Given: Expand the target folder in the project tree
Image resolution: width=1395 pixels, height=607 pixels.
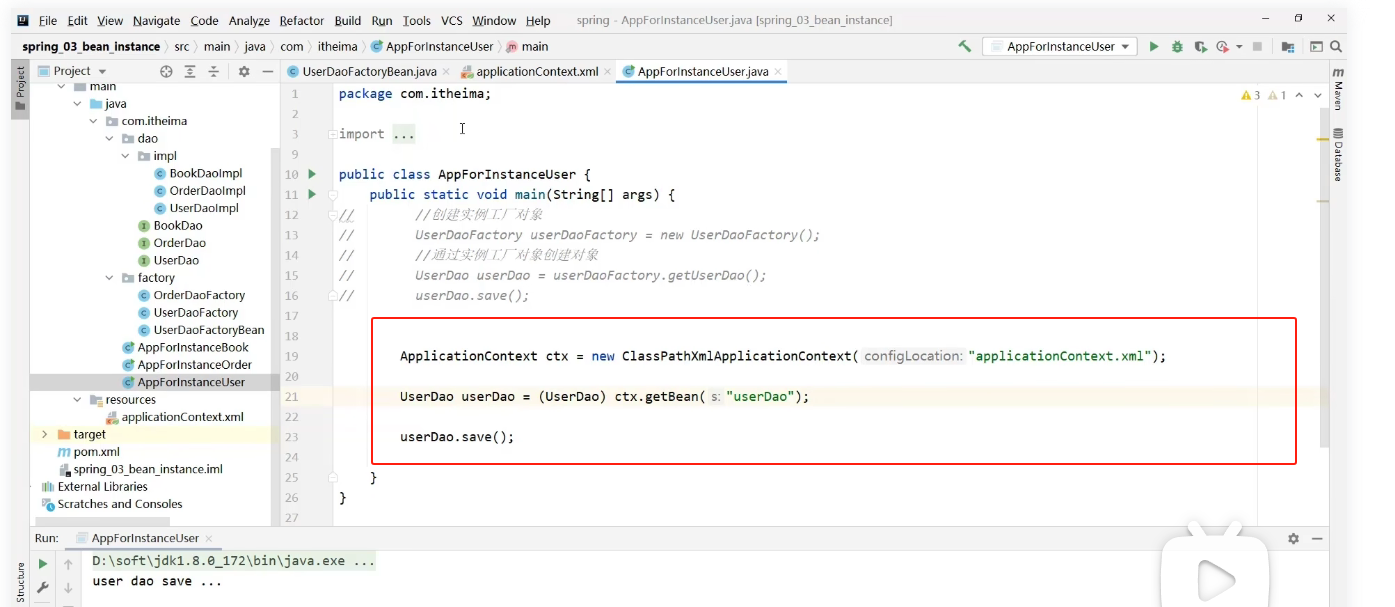Looking at the screenshot, I should 44,435.
